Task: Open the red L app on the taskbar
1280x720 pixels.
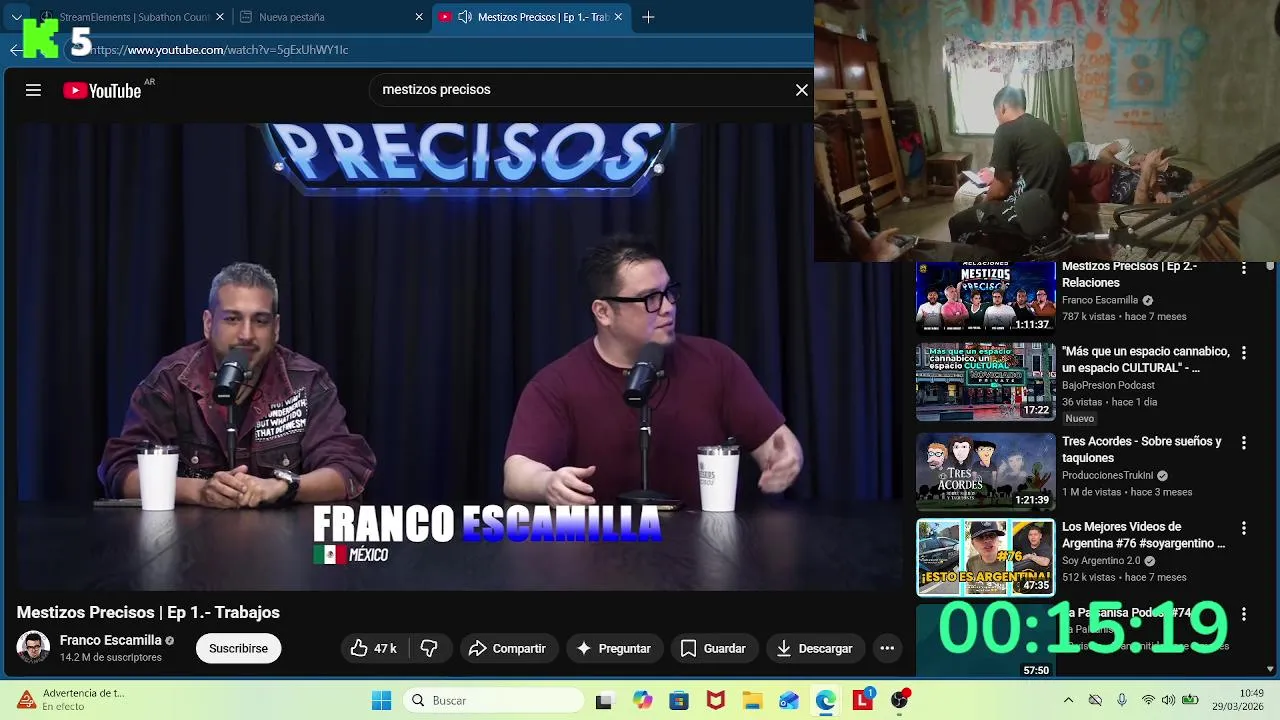Action: (862, 700)
